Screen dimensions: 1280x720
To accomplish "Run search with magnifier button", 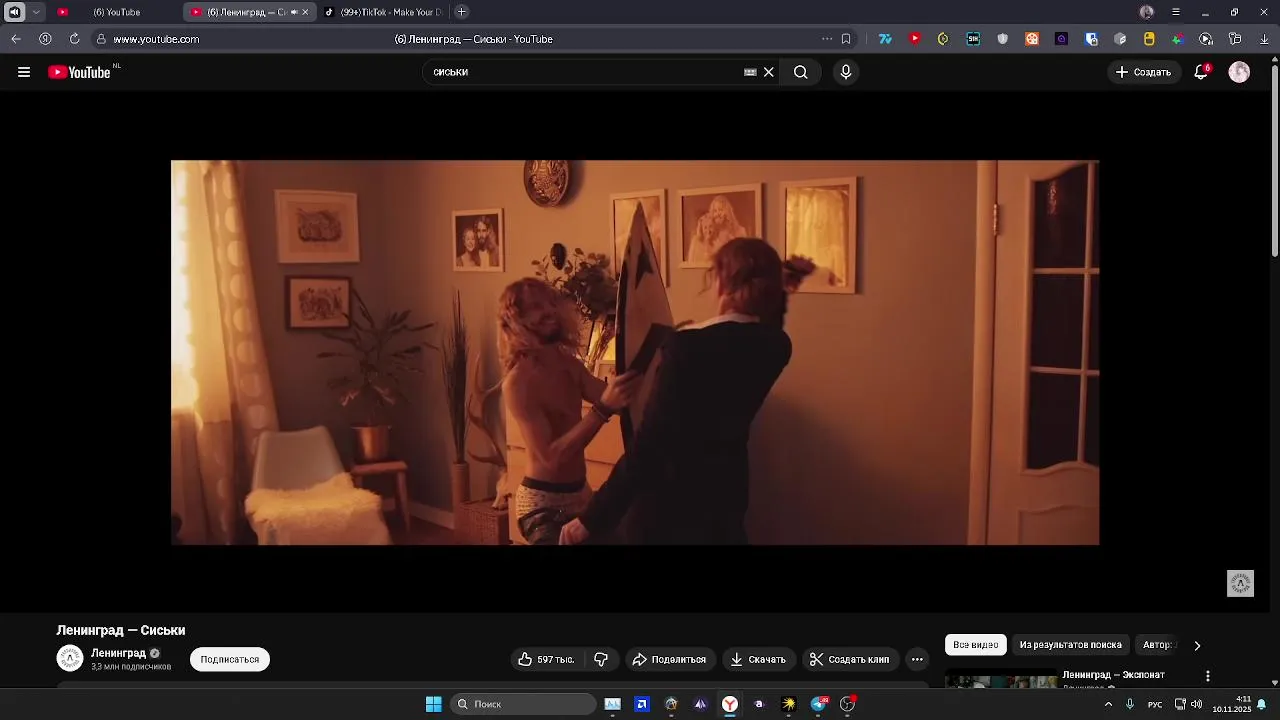I will (801, 72).
